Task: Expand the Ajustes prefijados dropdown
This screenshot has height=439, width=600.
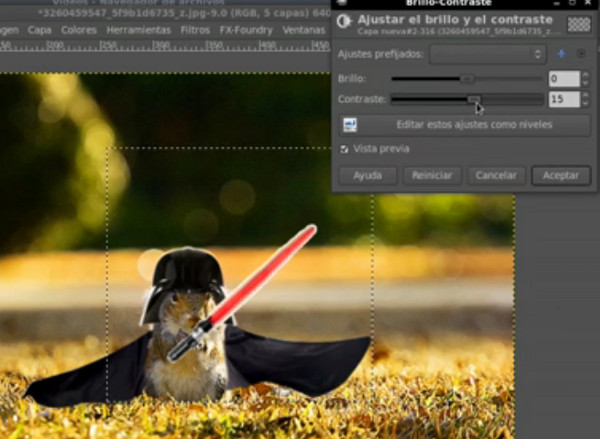Action: pyautogui.click(x=488, y=54)
